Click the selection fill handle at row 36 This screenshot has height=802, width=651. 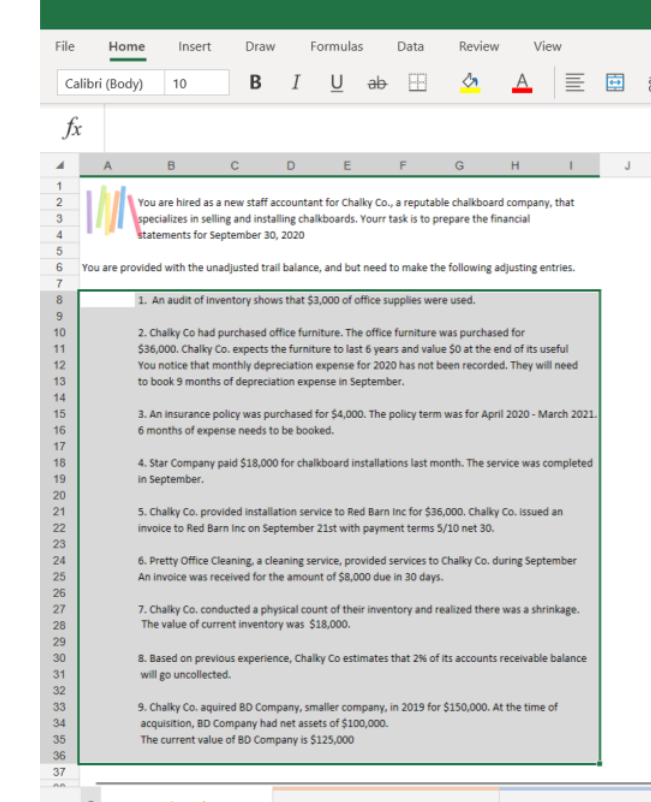click(599, 764)
